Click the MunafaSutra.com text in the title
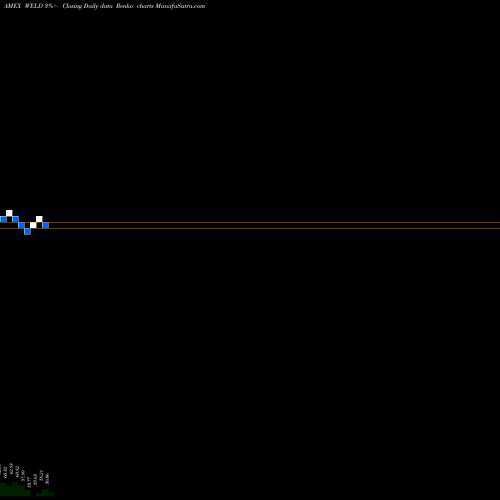 coord(180,6)
